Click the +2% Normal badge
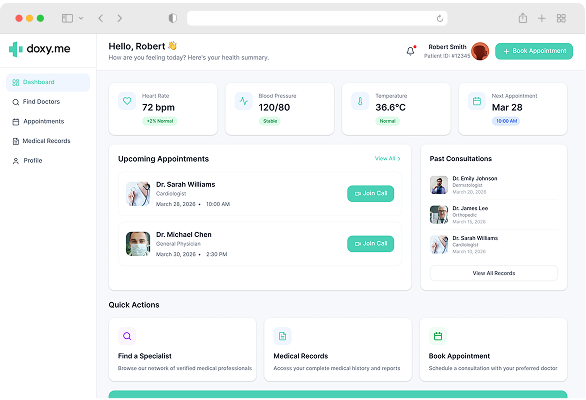Viewport: 586px width, 400px height. point(160,121)
